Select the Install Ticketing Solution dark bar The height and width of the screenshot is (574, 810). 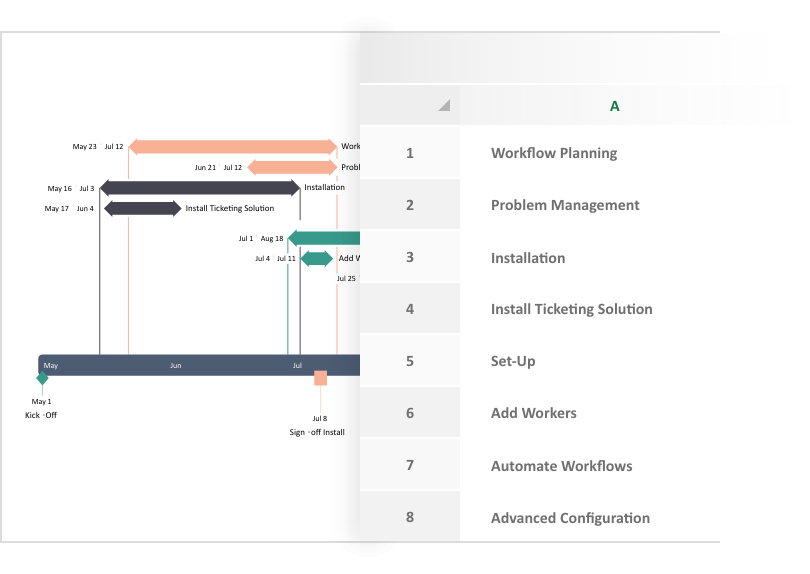(142, 208)
